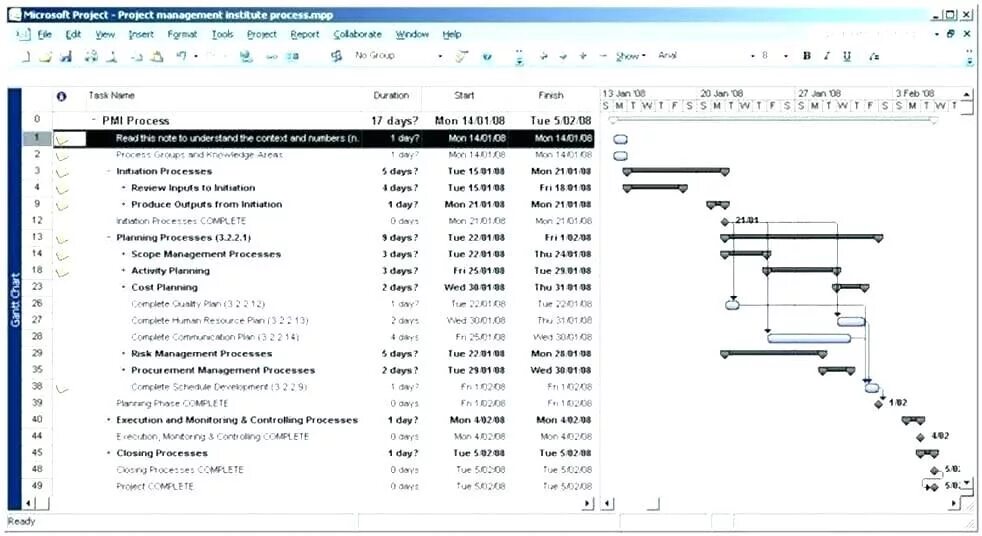Open the Show outline level dropdown
Screen dimensions: 982x536
pyautogui.click(x=630, y=56)
